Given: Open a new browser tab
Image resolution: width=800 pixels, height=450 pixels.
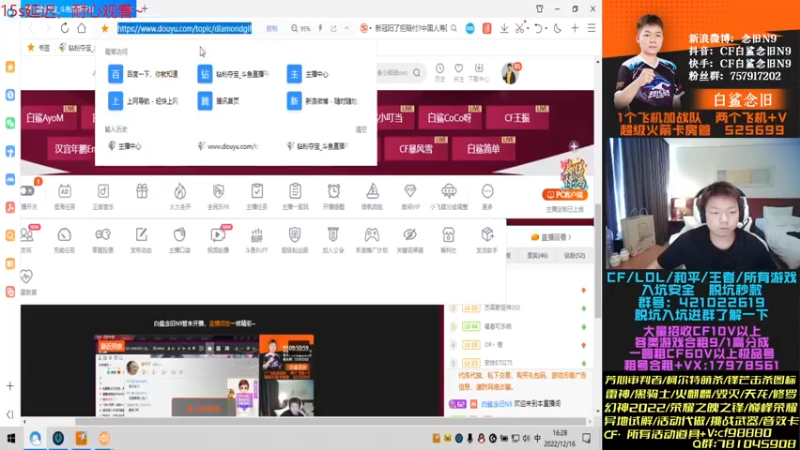Looking at the screenshot, I should [x=144, y=9].
